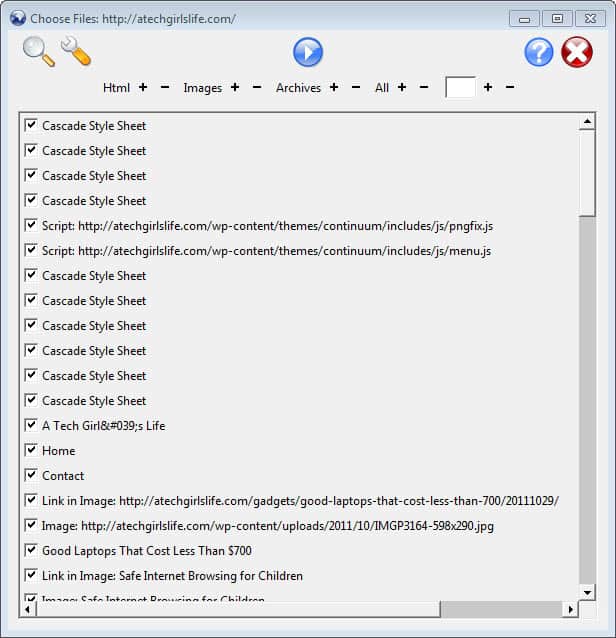Toggle the menu.js script checkbox
Screen dimensions: 616x638
pos(31,251)
